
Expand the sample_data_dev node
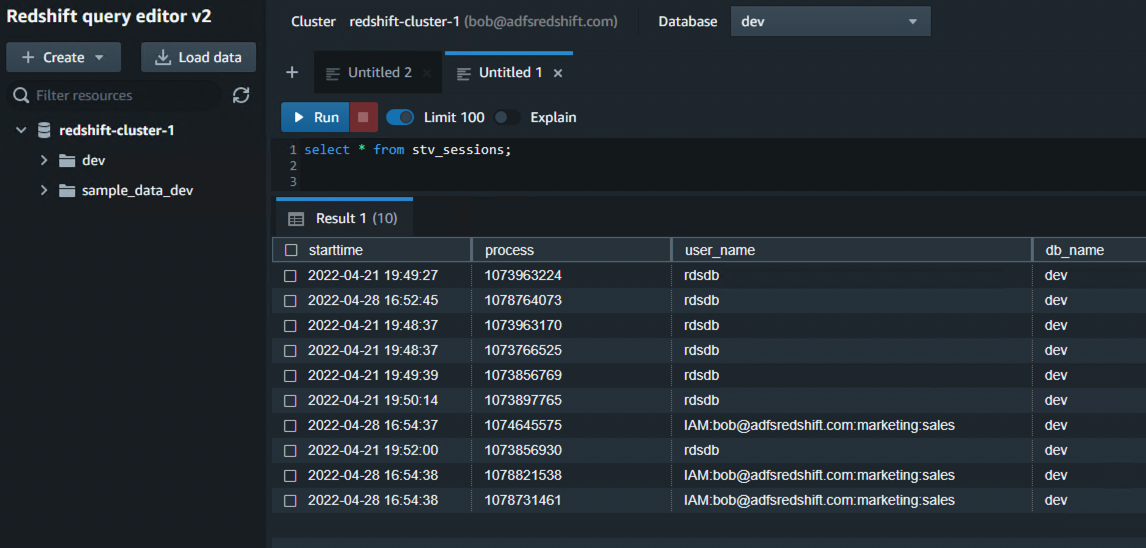[x=44, y=191]
